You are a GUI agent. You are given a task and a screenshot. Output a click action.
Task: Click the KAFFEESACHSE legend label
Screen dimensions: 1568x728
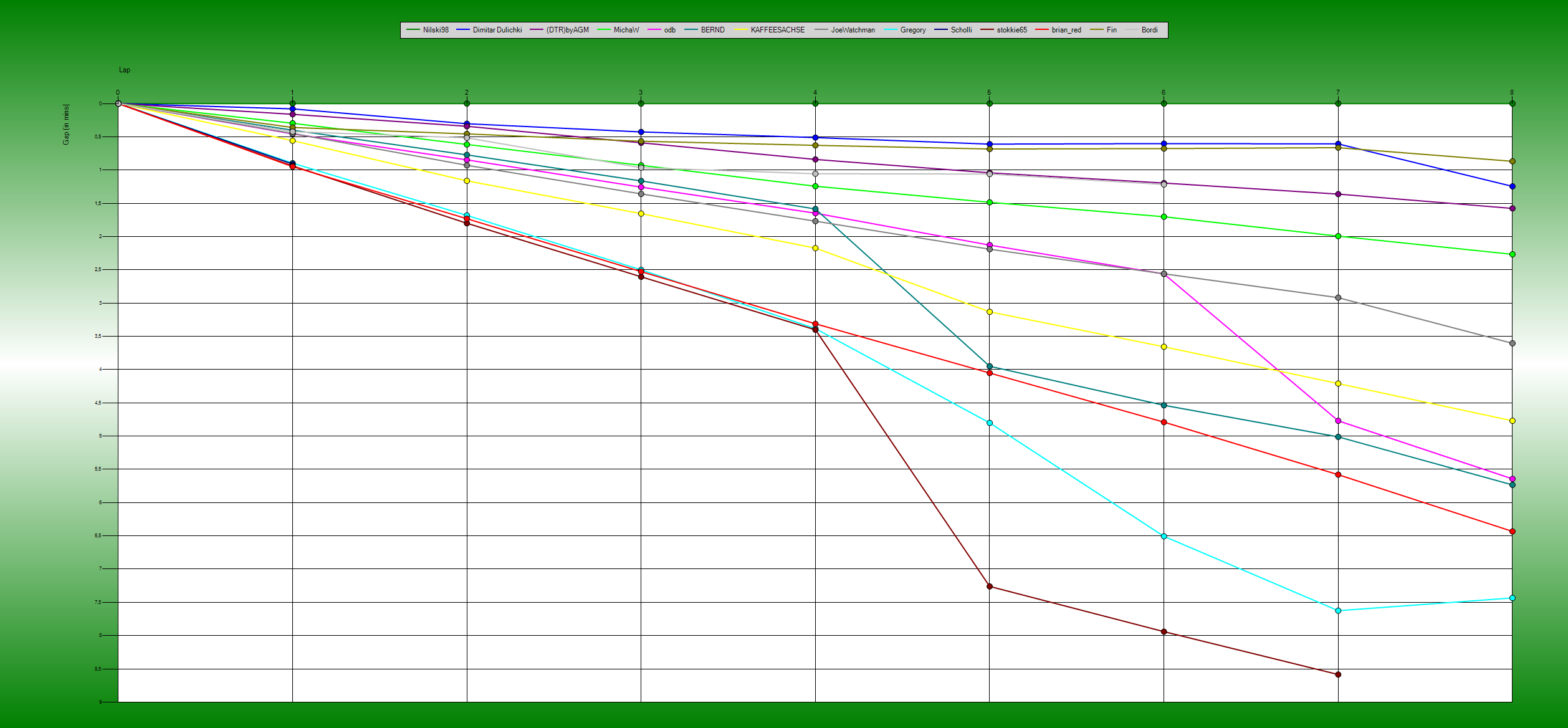pyautogui.click(x=777, y=29)
